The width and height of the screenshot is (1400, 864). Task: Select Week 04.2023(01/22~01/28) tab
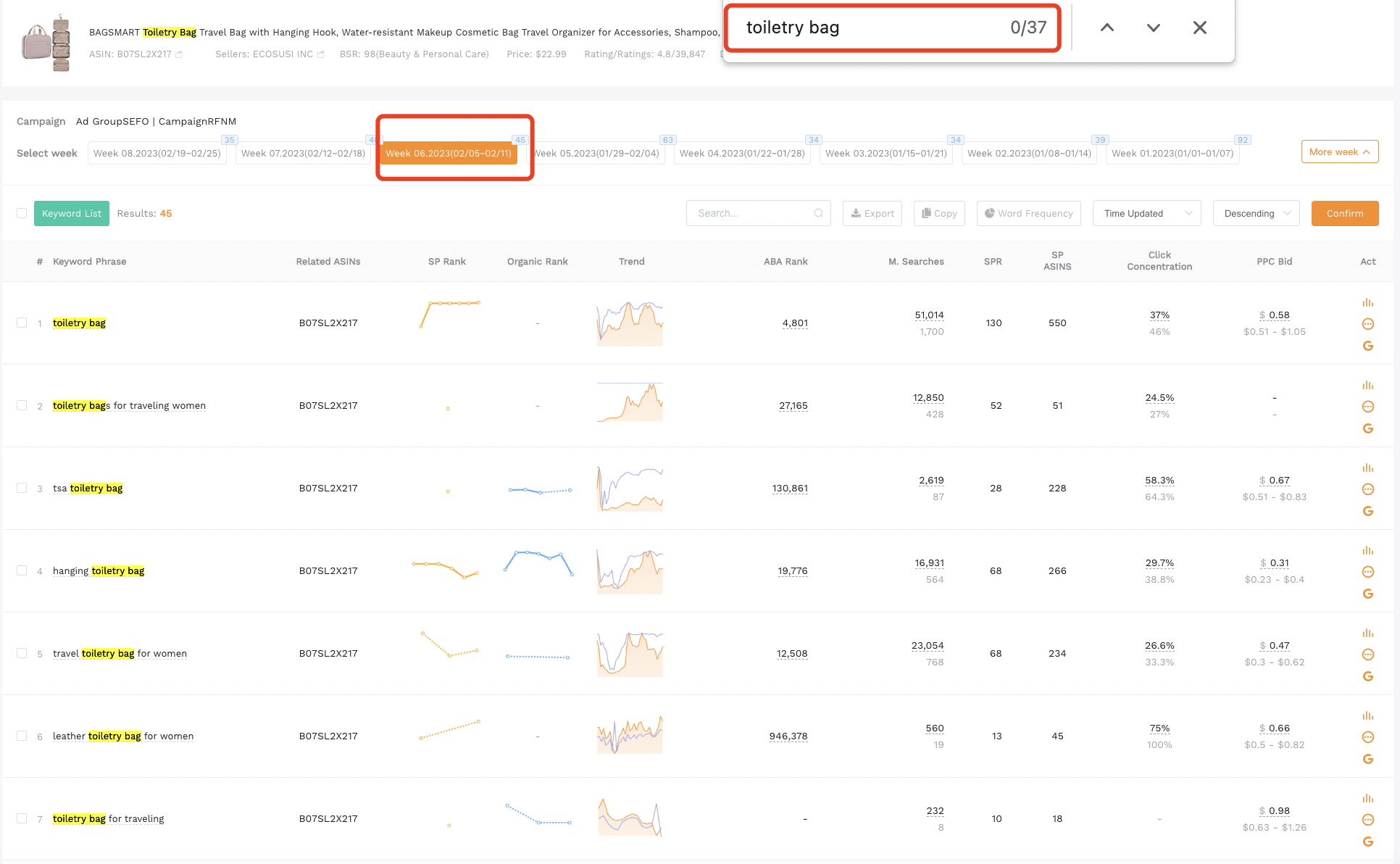(742, 153)
